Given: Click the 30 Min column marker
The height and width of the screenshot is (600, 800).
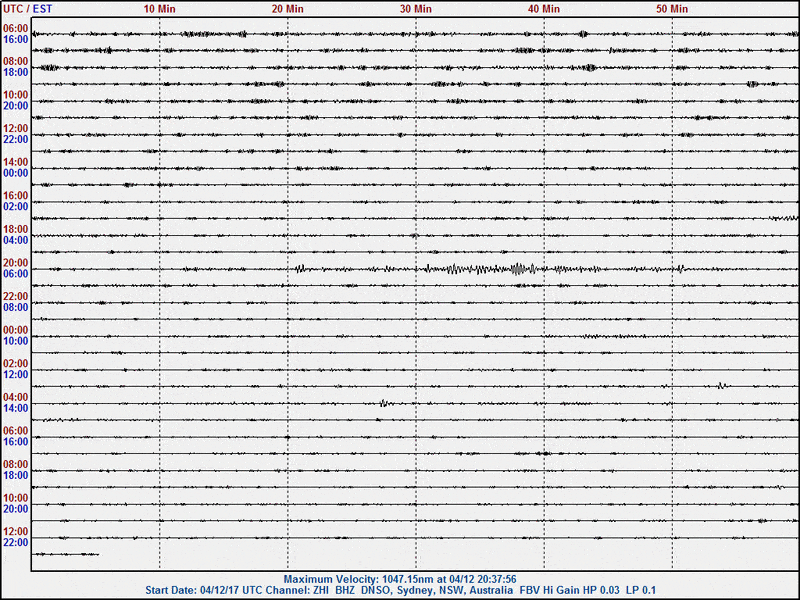Looking at the screenshot, I should (x=416, y=8).
